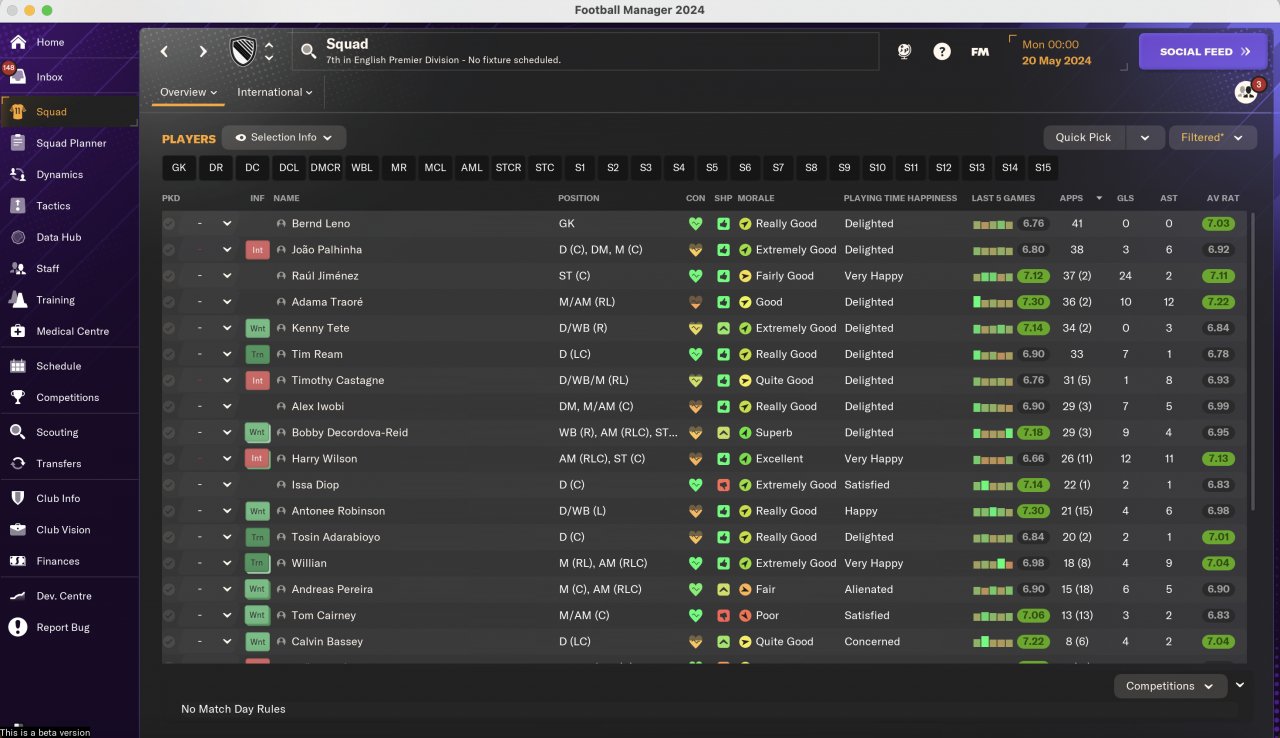Click the player list vertical scrollbar
The width and height of the screenshot is (1280, 738).
pos(1251,360)
